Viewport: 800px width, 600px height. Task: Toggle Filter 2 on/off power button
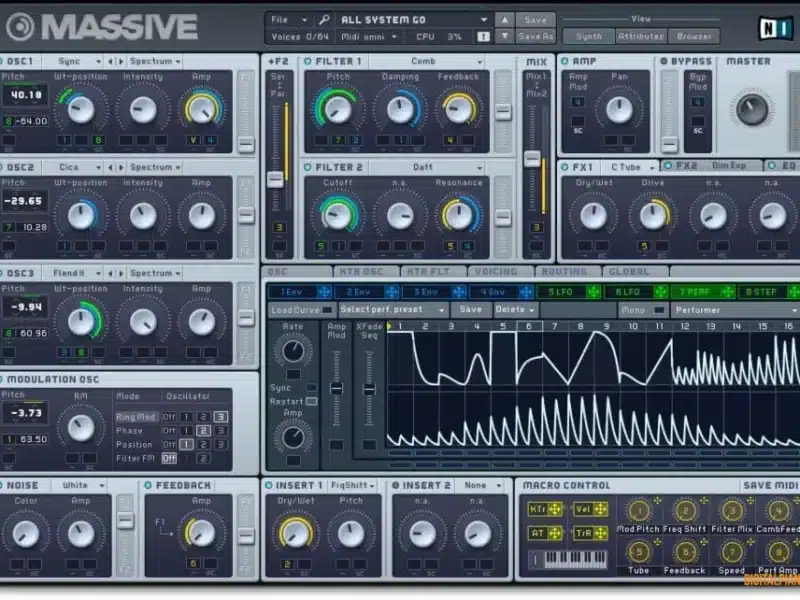[308, 167]
